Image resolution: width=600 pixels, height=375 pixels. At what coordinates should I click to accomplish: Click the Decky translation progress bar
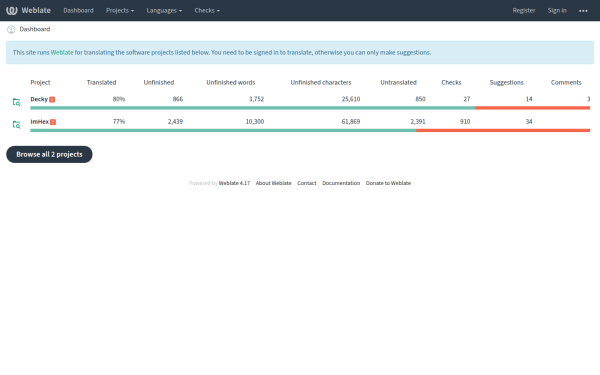310,108
